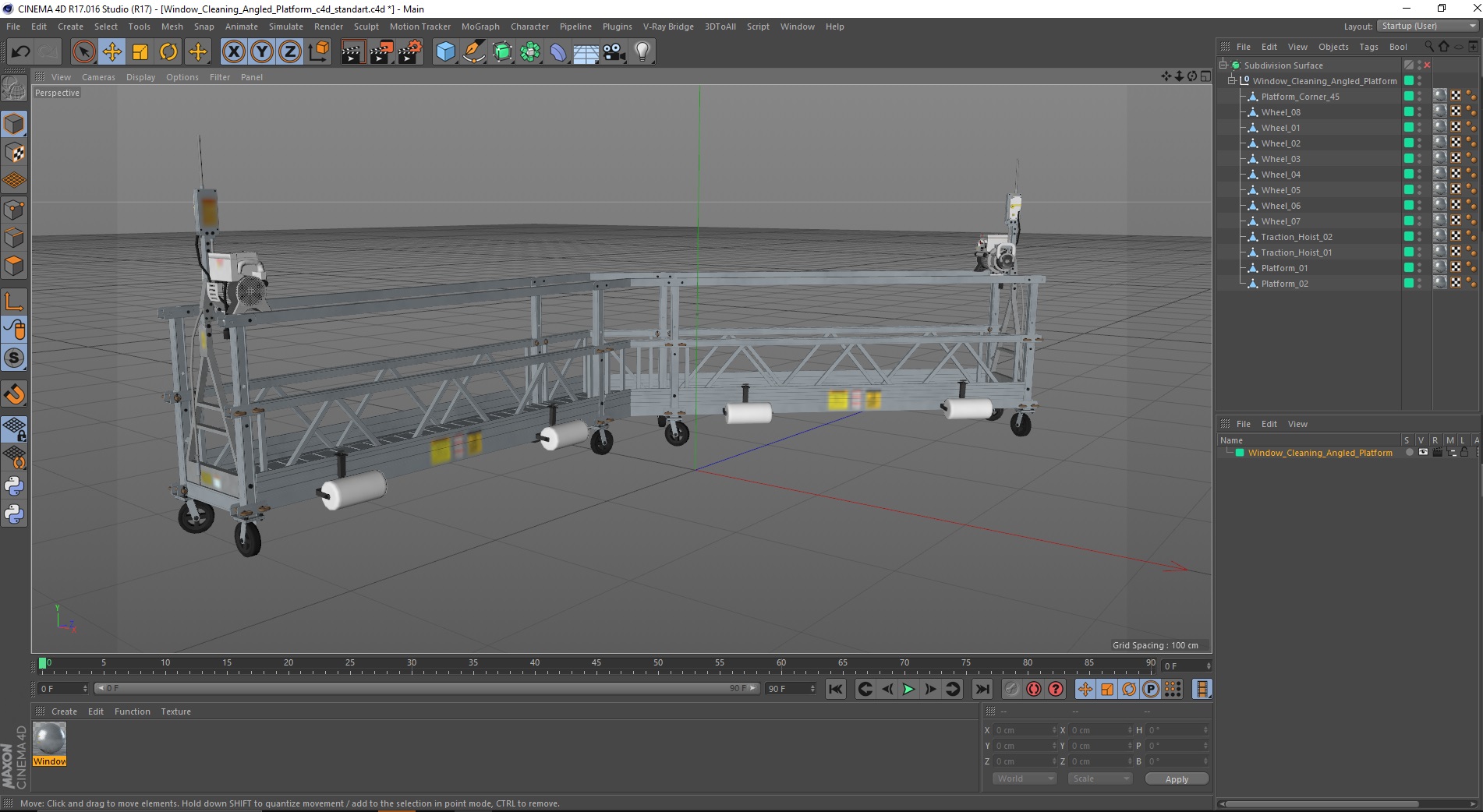Add a light object

[x=642, y=52]
